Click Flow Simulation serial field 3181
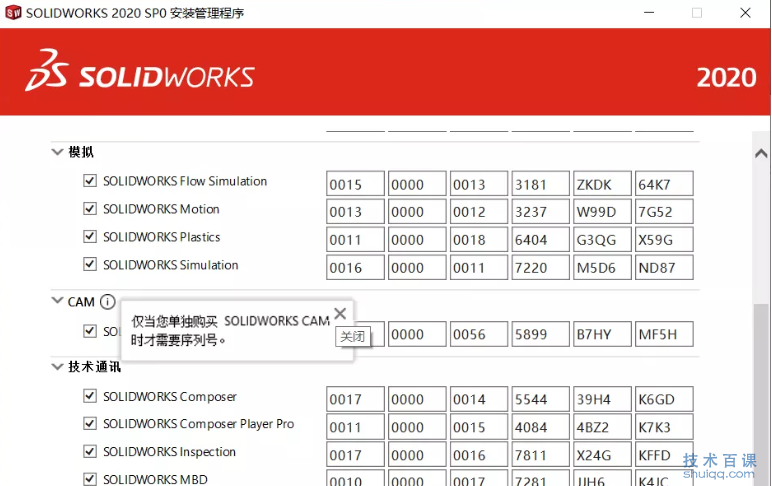Viewport: 772px width, 486px height. click(x=541, y=184)
